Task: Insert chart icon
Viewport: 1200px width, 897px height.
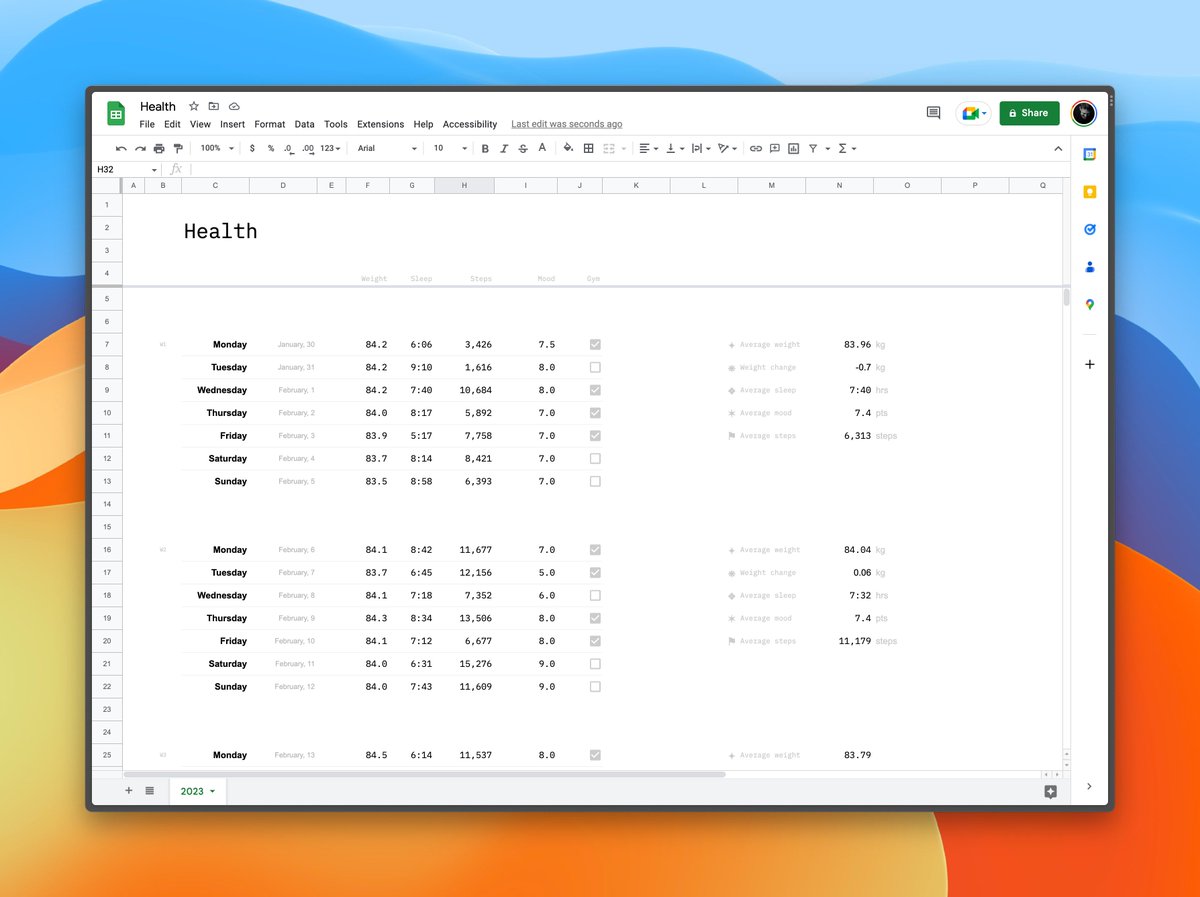Action: (794, 148)
